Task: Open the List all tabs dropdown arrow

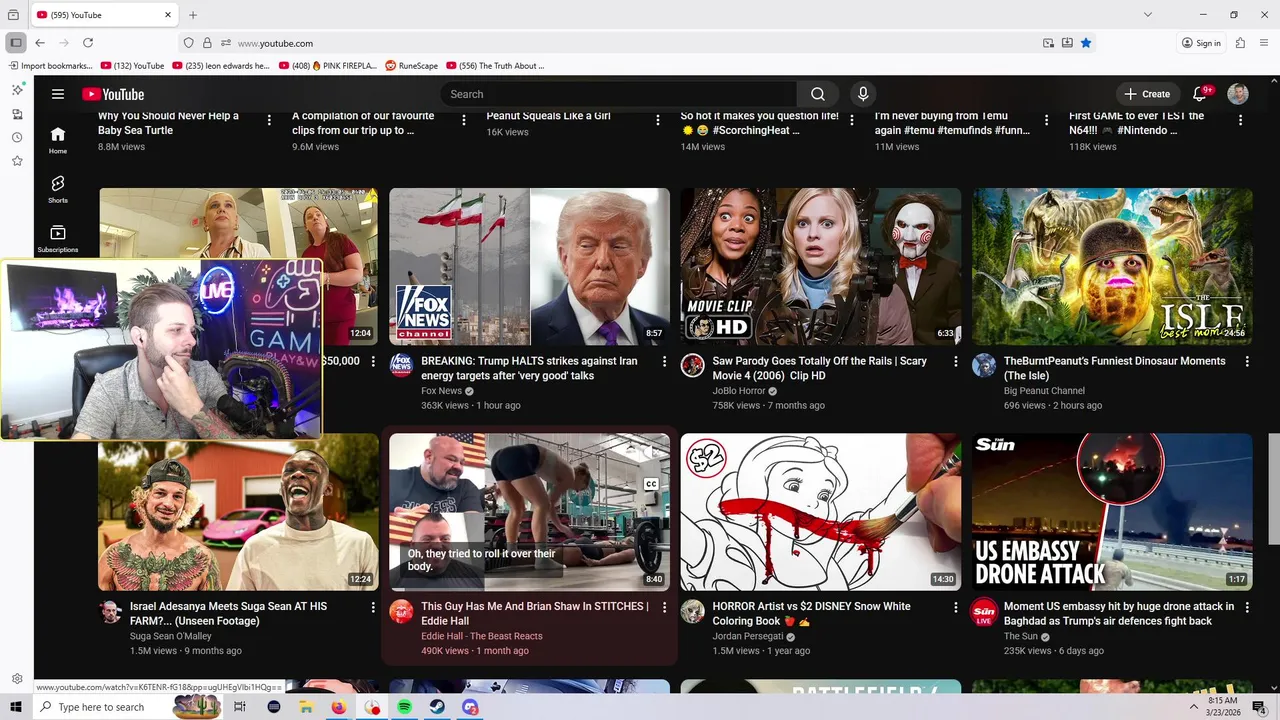Action: 1147,15
